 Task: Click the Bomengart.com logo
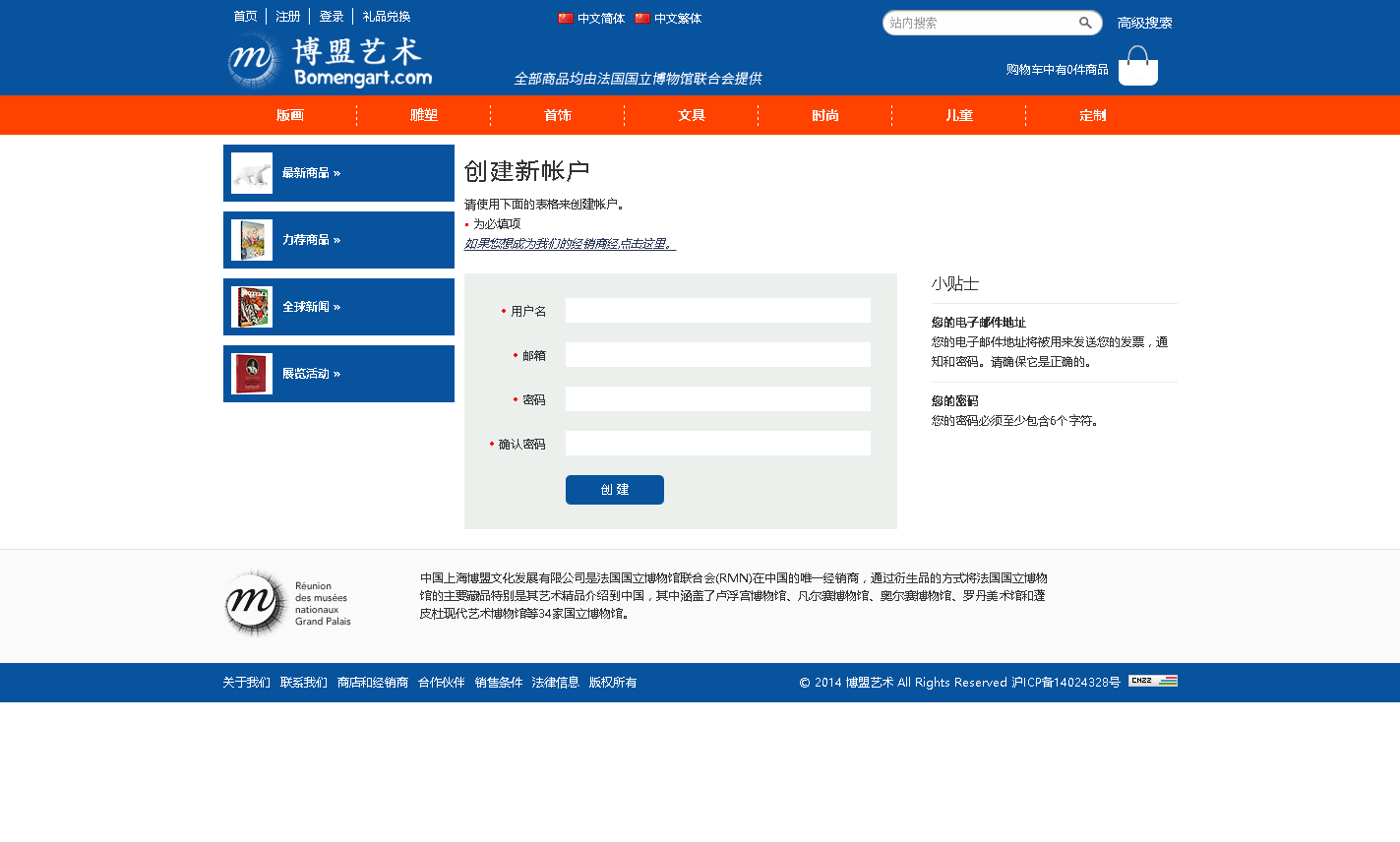330,62
